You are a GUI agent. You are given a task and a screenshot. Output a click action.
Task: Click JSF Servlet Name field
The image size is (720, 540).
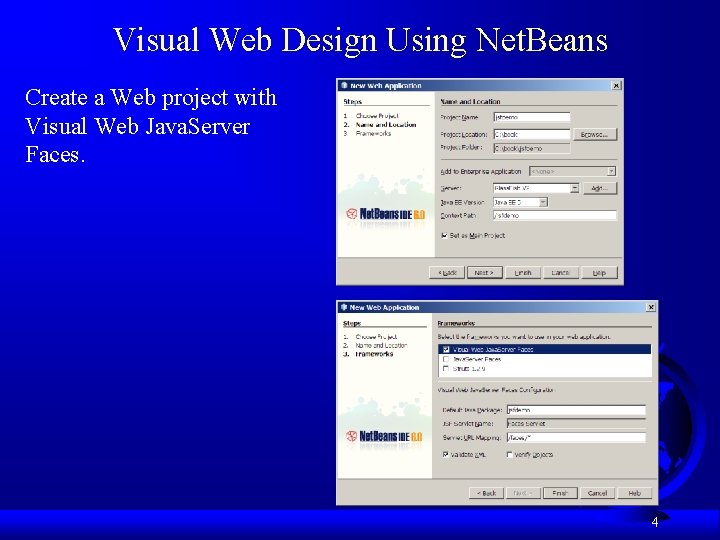point(576,423)
